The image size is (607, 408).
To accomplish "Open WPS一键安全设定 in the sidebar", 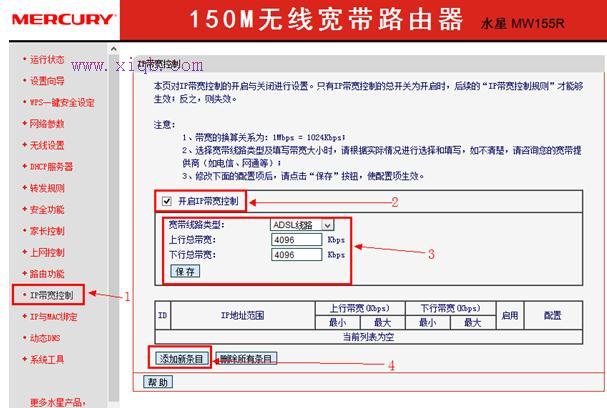I will (x=61, y=102).
